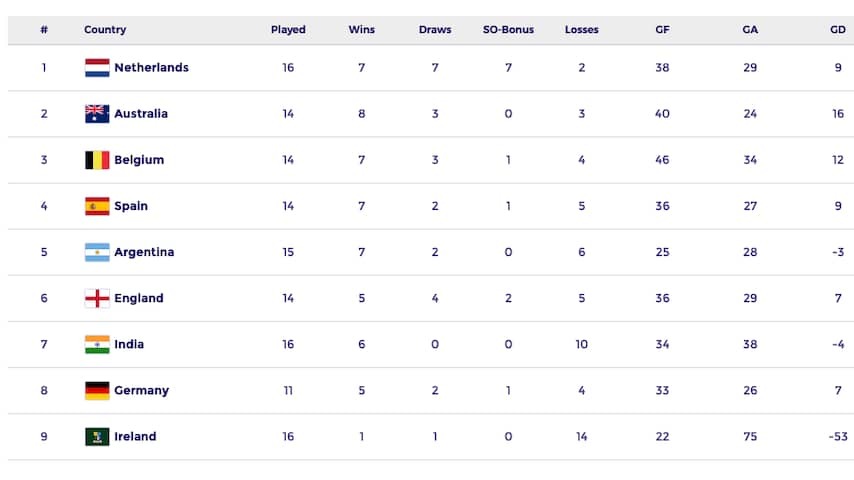Click the Ireland flag icon

coord(97,436)
